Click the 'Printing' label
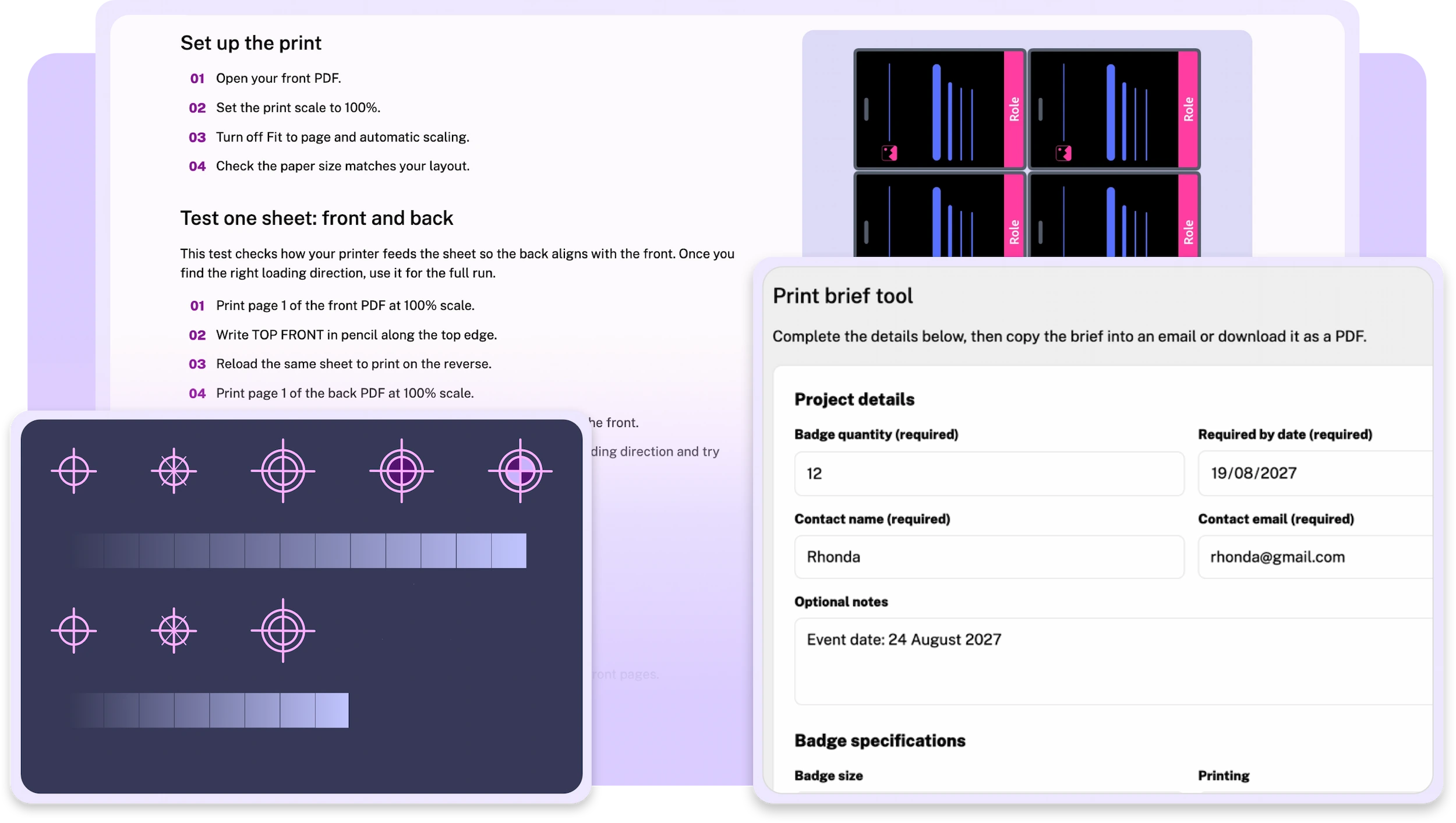 [1224, 776]
